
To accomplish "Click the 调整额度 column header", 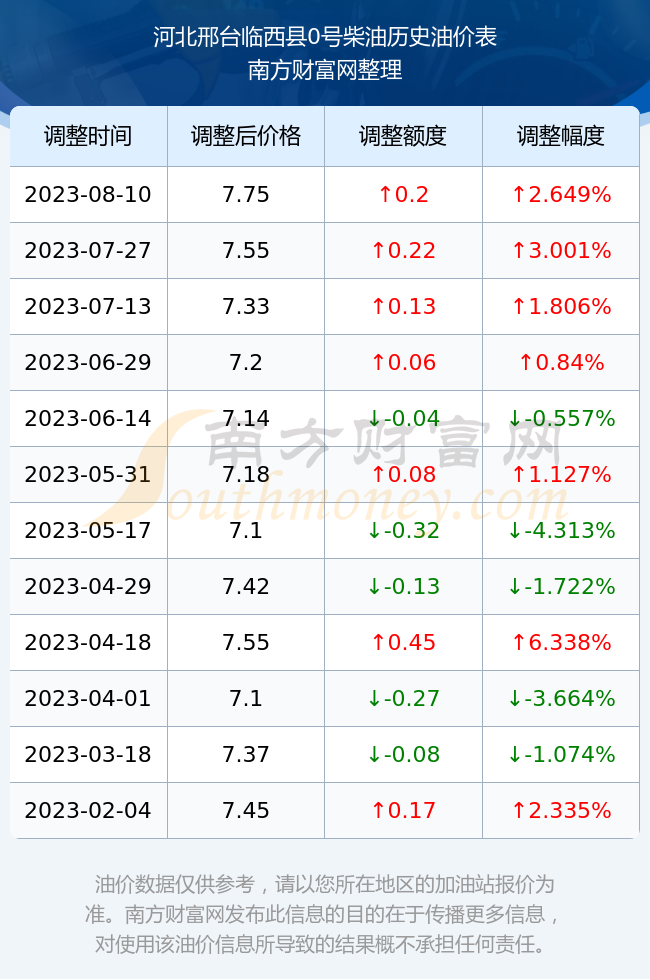I will point(403,136).
